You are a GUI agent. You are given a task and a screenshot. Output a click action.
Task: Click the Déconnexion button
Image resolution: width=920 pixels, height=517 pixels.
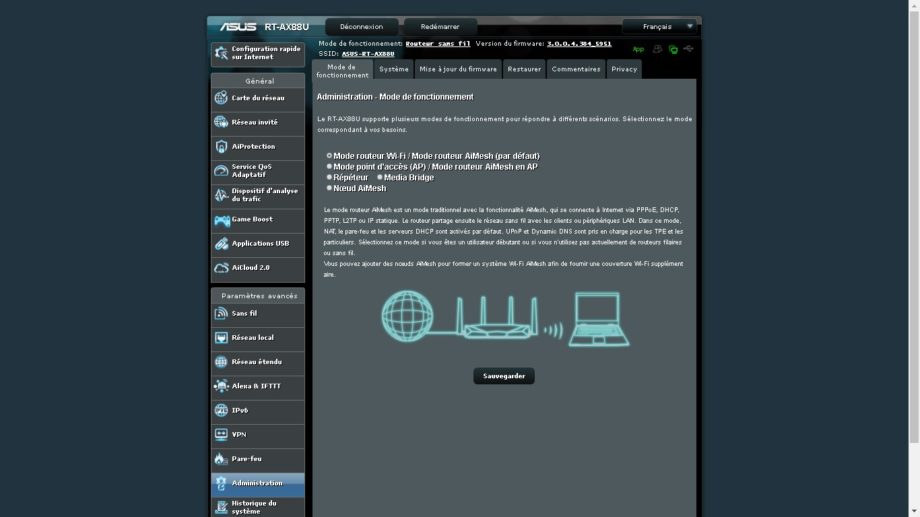(361, 27)
